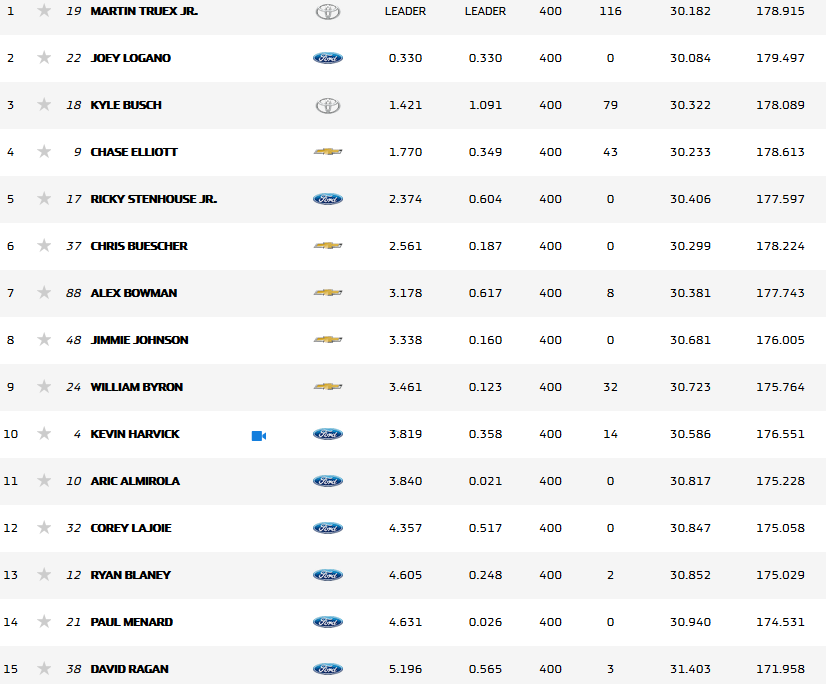The height and width of the screenshot is (684, 826).
Task: Mark Jimmie Johnson with the star icon
Action: (44, 340)
